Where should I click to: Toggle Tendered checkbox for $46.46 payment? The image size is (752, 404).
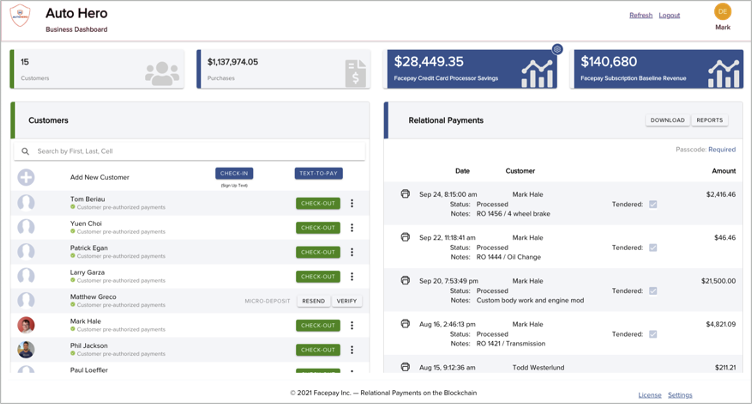click(653, 248)
